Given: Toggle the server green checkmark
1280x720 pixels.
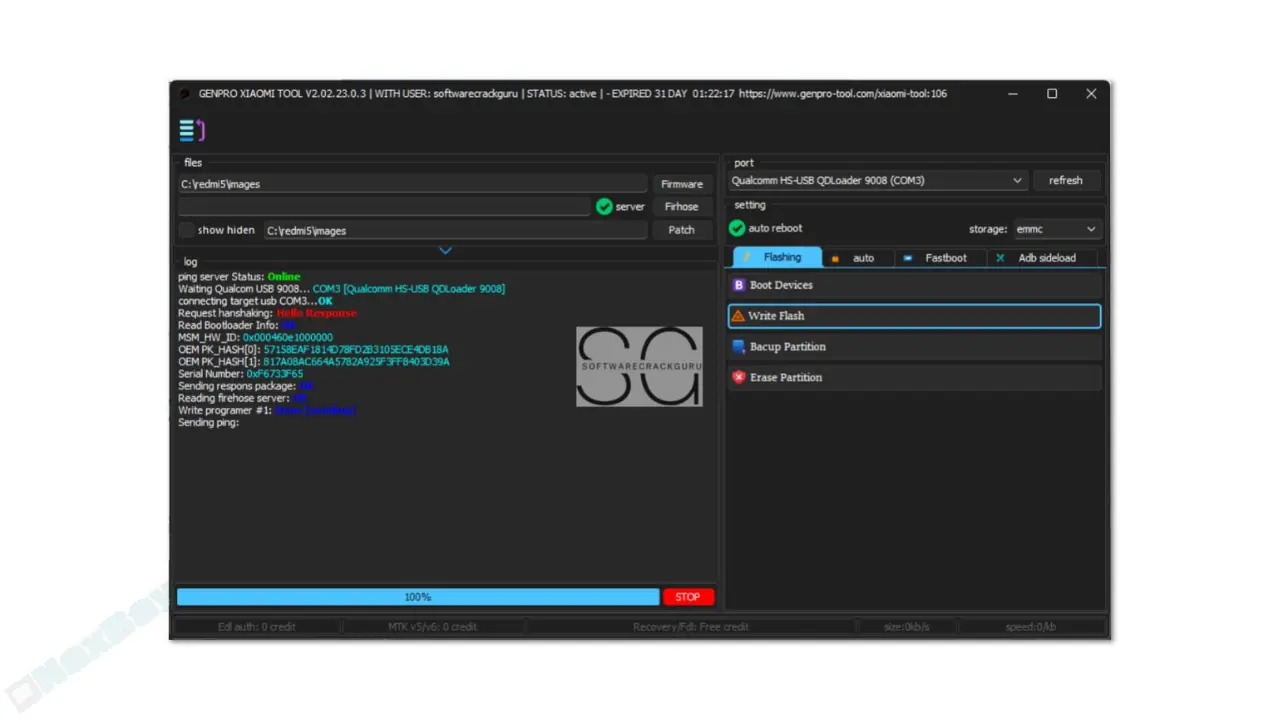Looking at the screenshot, I should 604,207.
